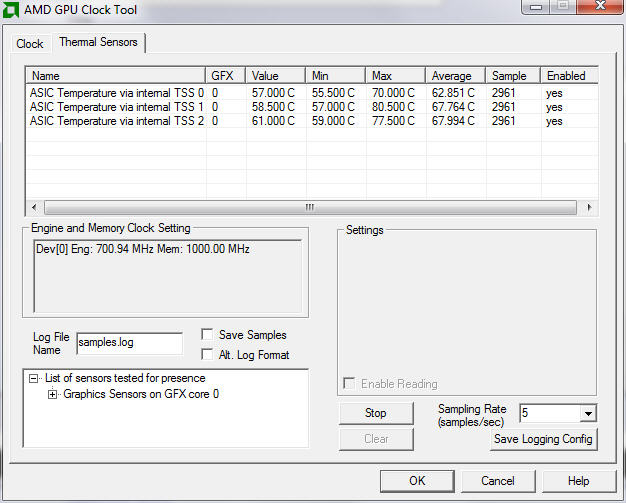Click the Max column header
The width and height of the screenshot is (626, 503).
click(x=395, y=75)
